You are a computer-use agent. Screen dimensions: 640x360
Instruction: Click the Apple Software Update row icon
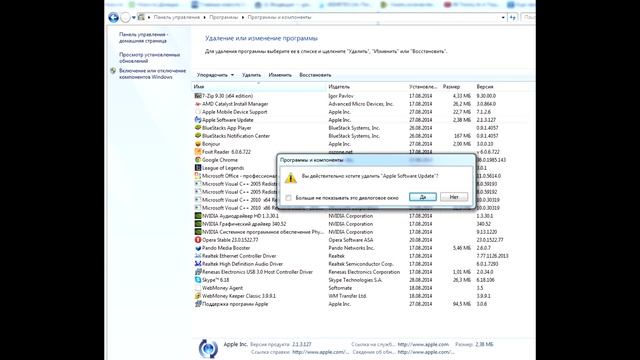pos(198,120)
